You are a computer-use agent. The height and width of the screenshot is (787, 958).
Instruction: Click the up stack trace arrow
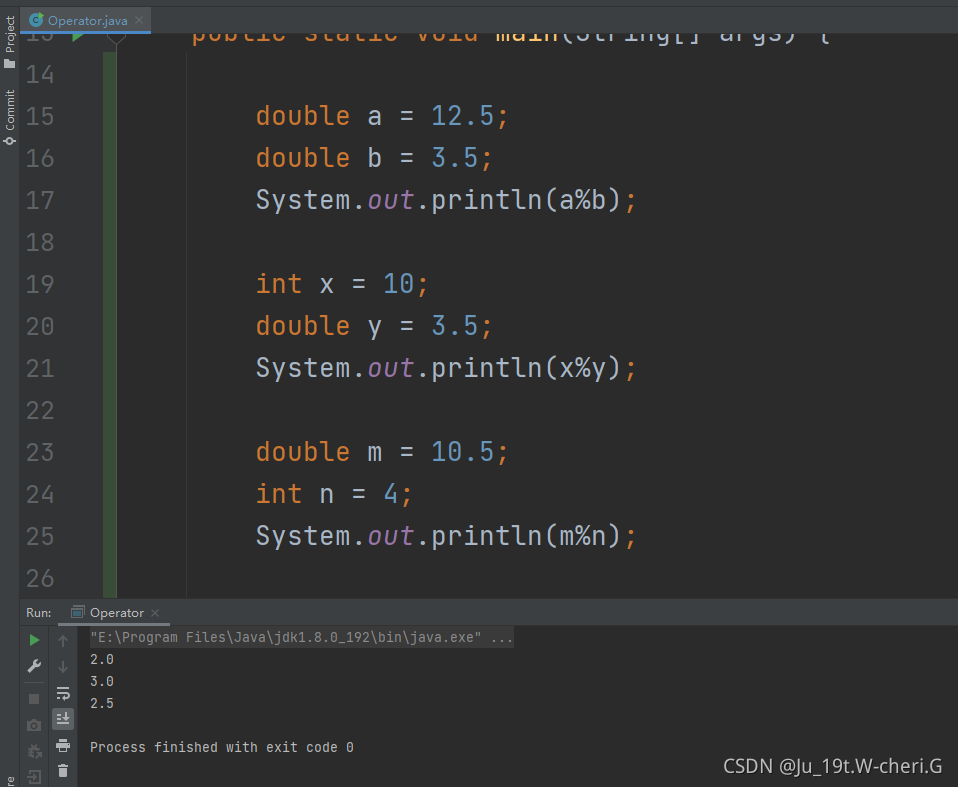(63, 640)
